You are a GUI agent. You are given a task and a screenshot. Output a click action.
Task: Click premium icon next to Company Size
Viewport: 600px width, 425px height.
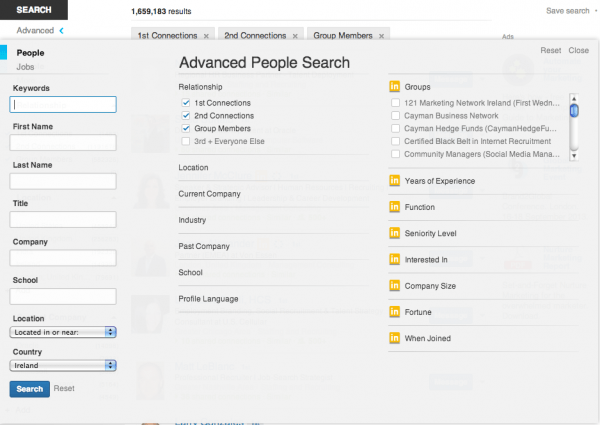pyautogui.click(x=395, y=285)
